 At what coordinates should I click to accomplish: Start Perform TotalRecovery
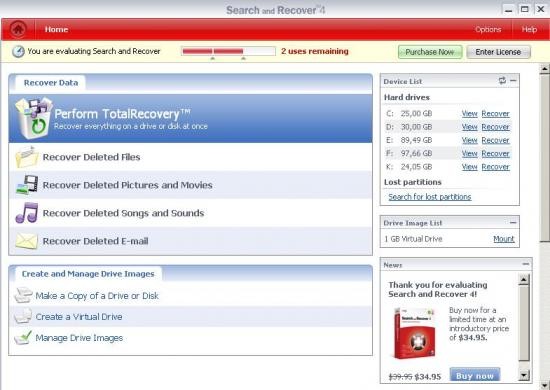pyautogui.click(x=190, y=118)
